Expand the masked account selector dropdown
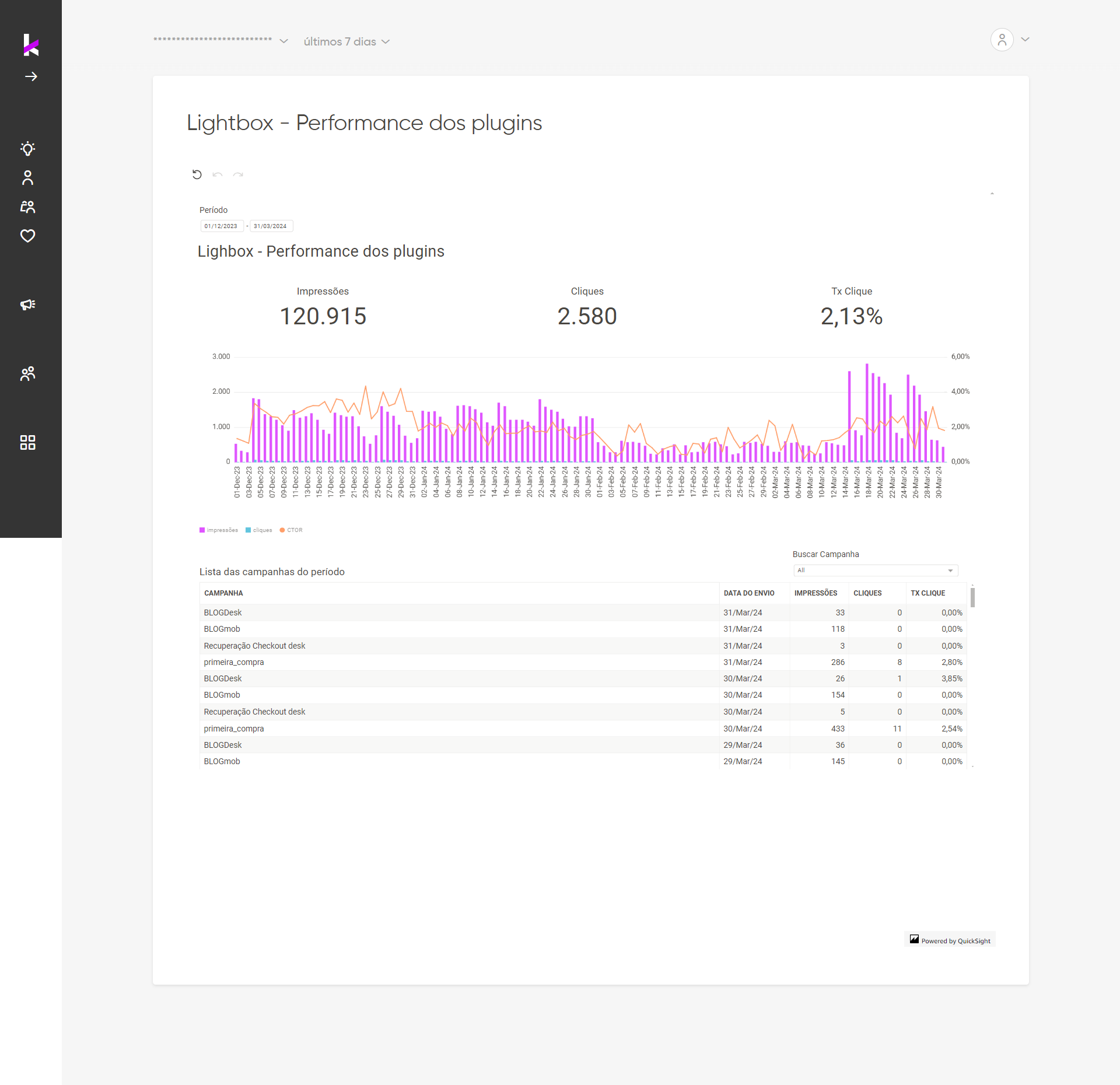Image resolution: width=1120 pixels, height=1085 pixels. (221, 41)
